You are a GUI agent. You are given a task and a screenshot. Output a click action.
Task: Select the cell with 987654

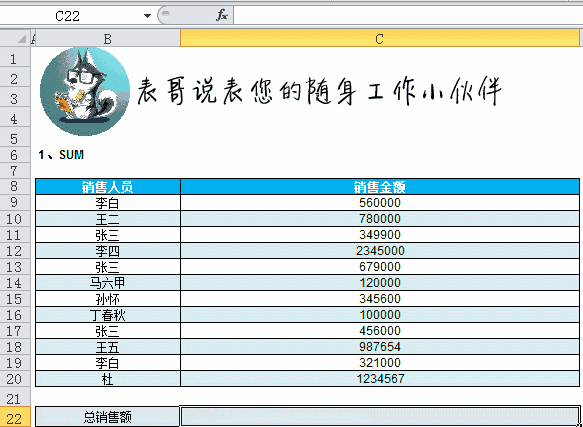380,347
